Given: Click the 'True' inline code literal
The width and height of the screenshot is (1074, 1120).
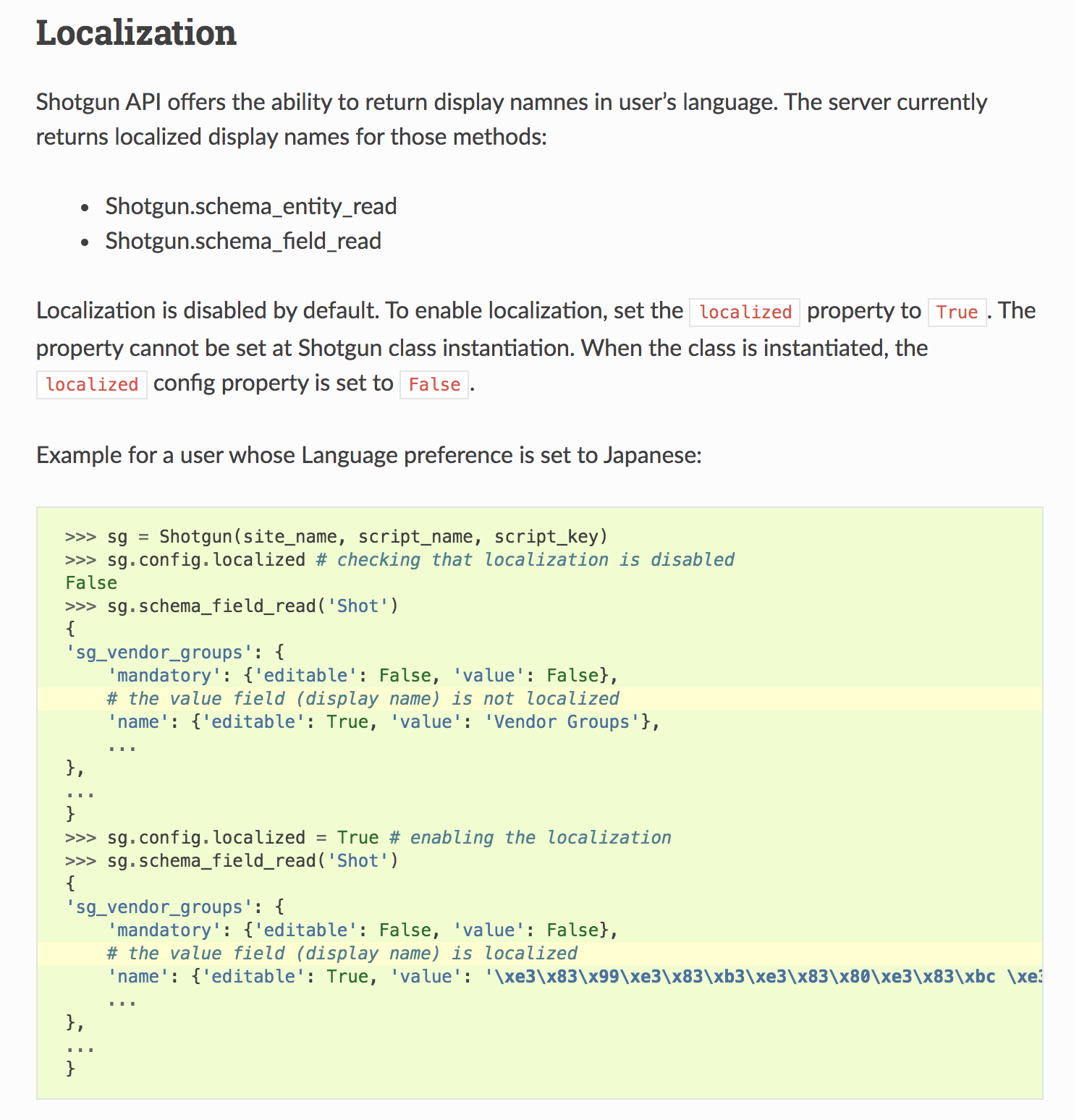Looking at the screenshot, I should [957, 312].
